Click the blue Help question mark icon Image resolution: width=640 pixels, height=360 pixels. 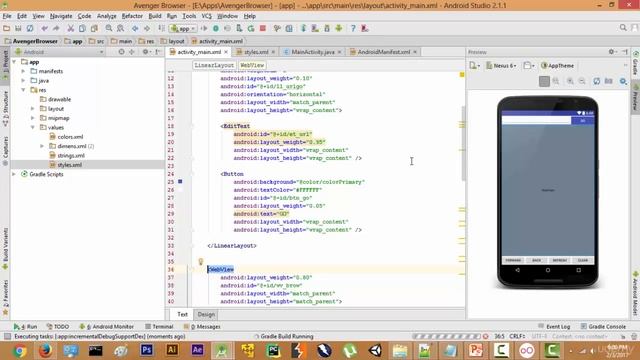(353, 29)
